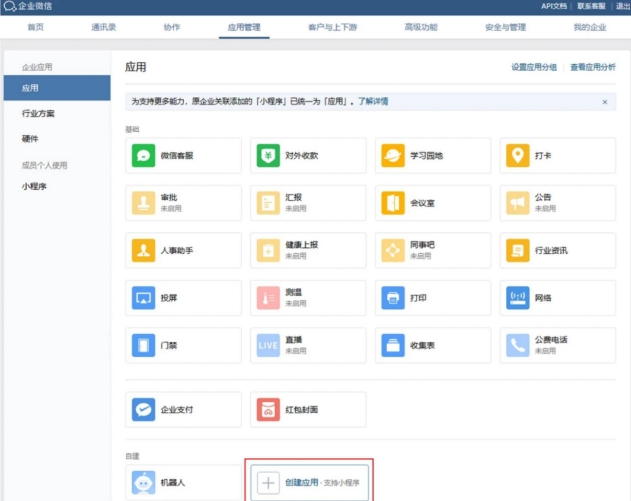Image resolution: width=631 pixels, height=501 pixels.
Task: Open the 了解详情 link
Action: pyautogui.click(x=374, y=101)
